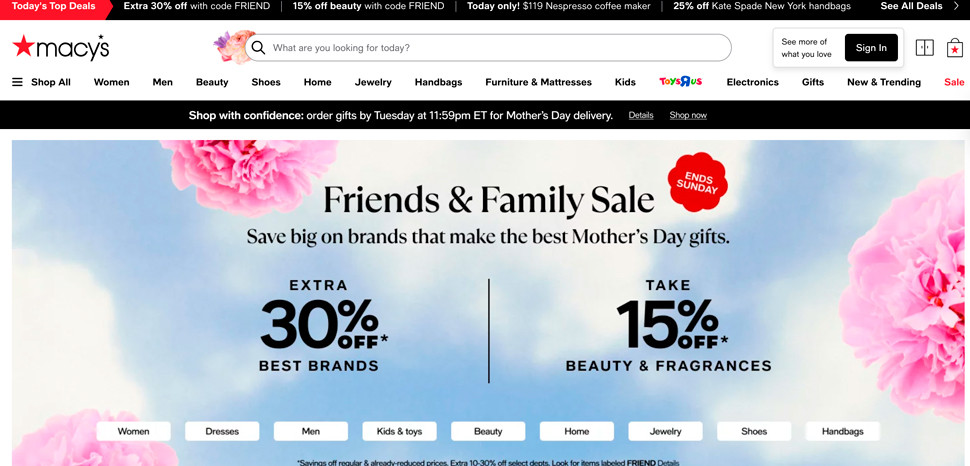
Task: Open the Furniture & Mattresses menu
Action: (x=538, y=82)
